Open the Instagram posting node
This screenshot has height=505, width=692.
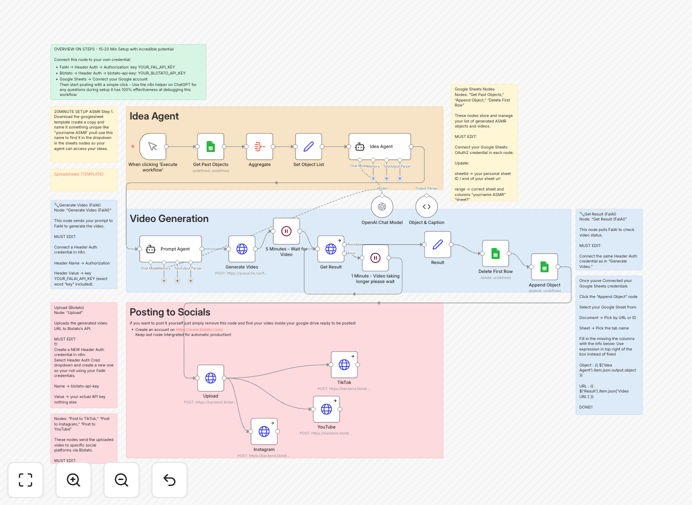[x=264, y=431]
